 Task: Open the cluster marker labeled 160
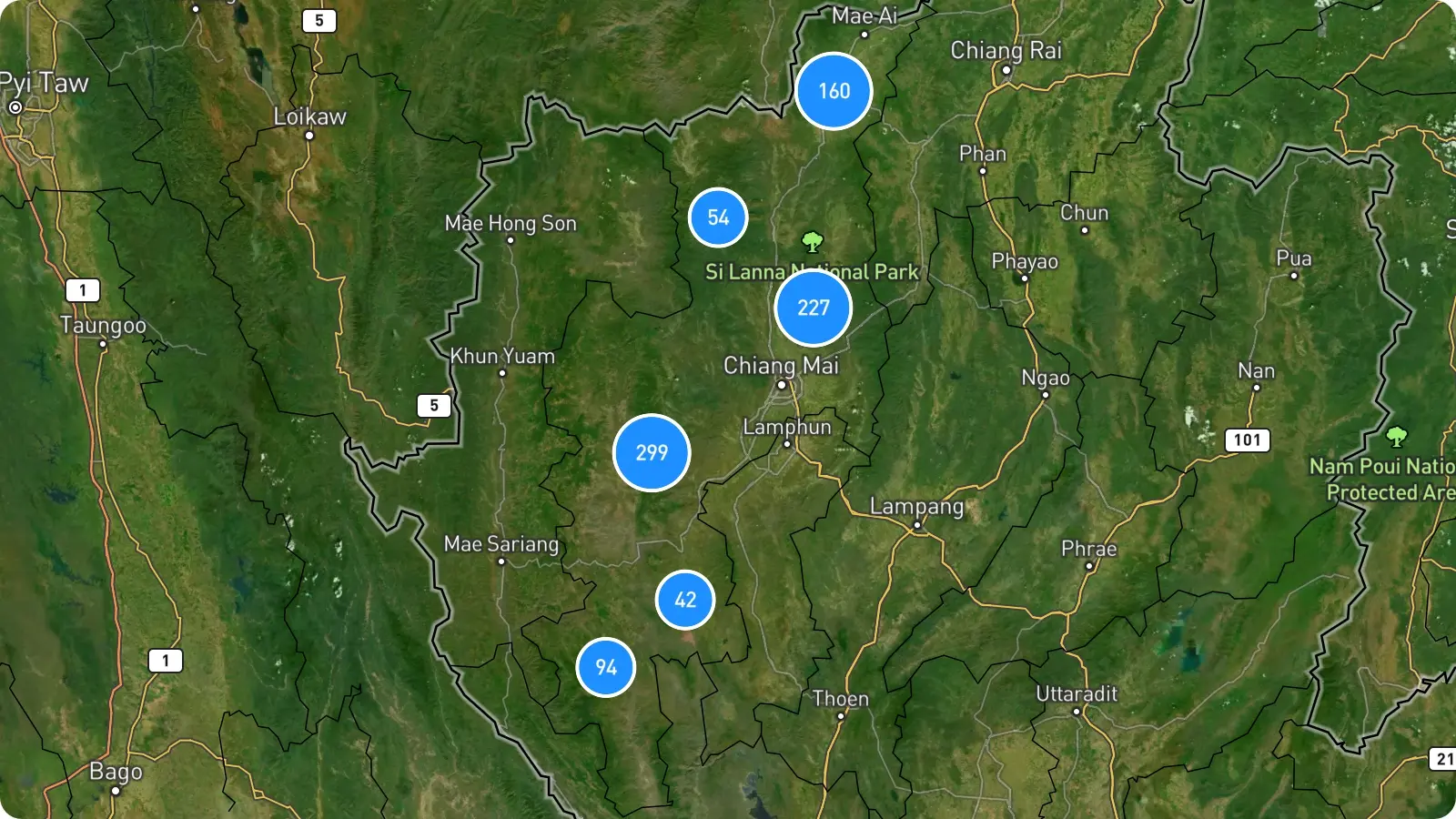pyautogui.click(x=834, y=91)
